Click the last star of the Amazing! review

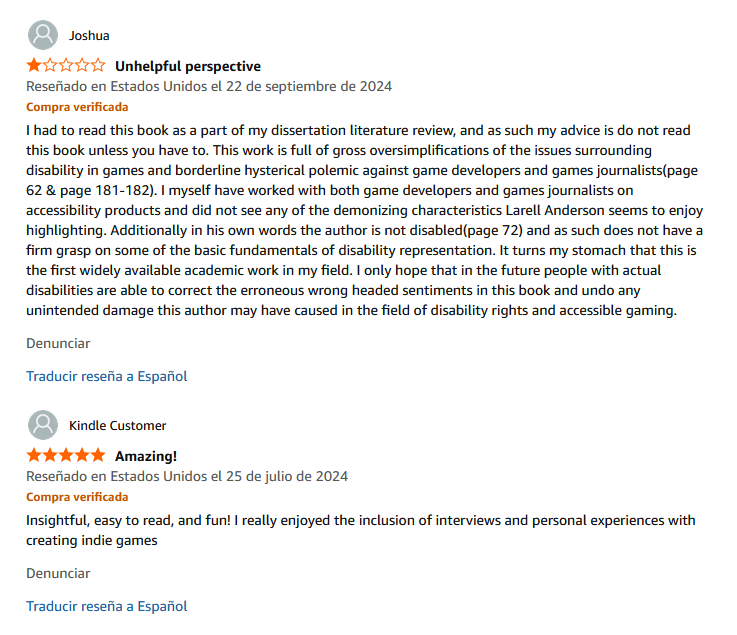(x=98, y=456)
